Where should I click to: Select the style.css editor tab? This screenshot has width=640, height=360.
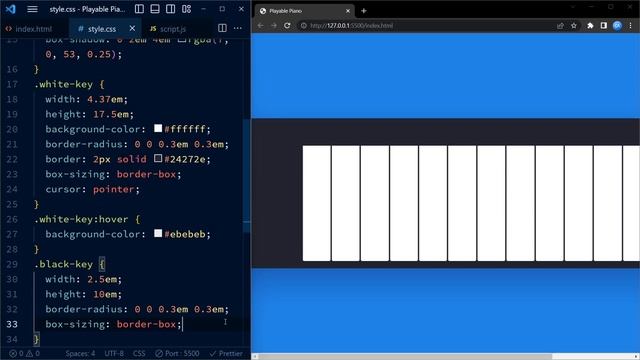[102, 29]
